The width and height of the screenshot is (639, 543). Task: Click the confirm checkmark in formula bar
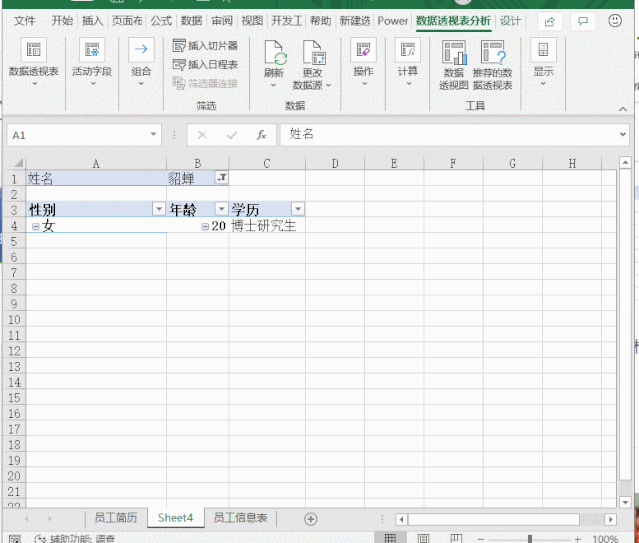coord(232,135)
